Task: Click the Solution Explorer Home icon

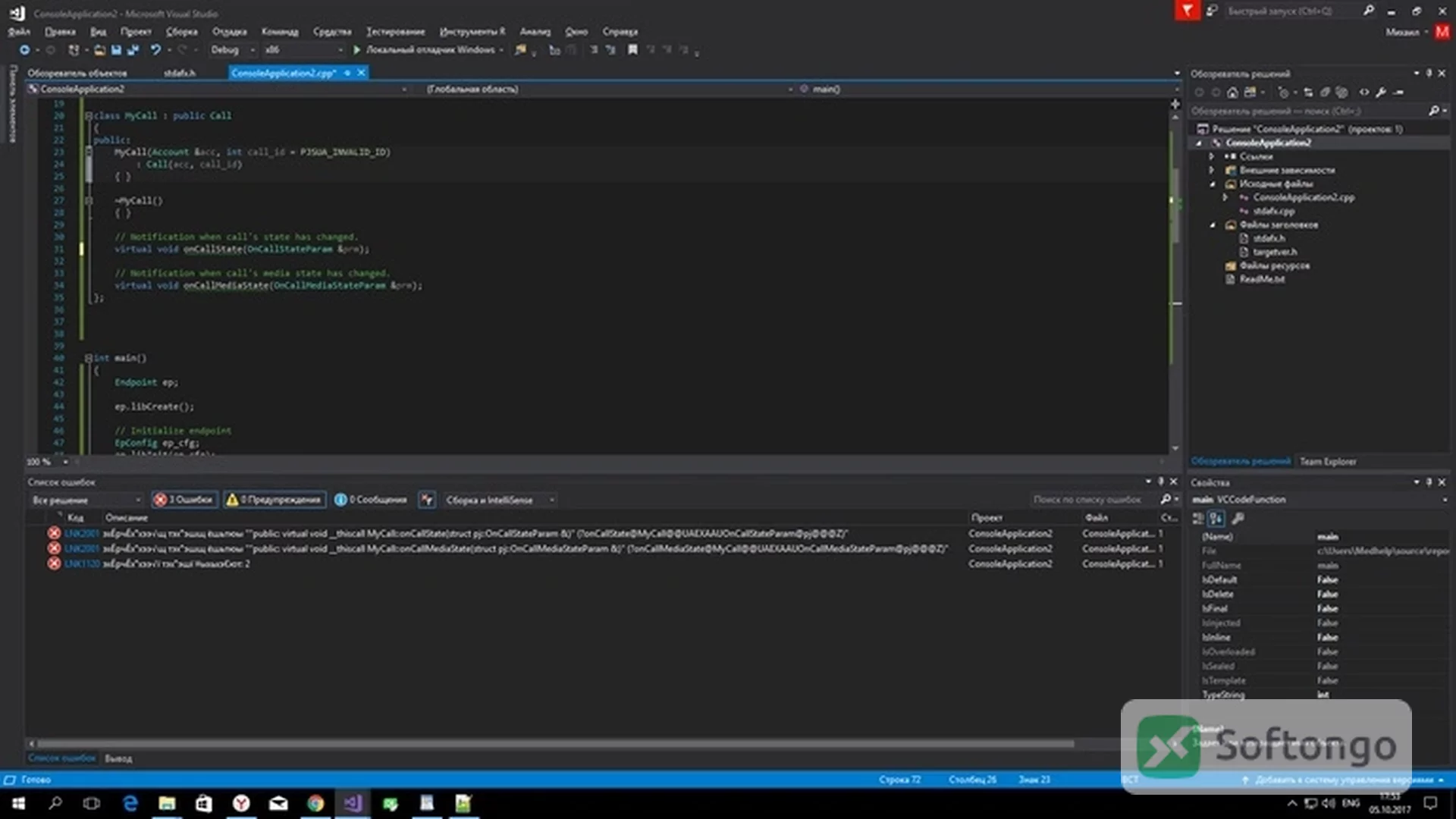Action: 1232,93
